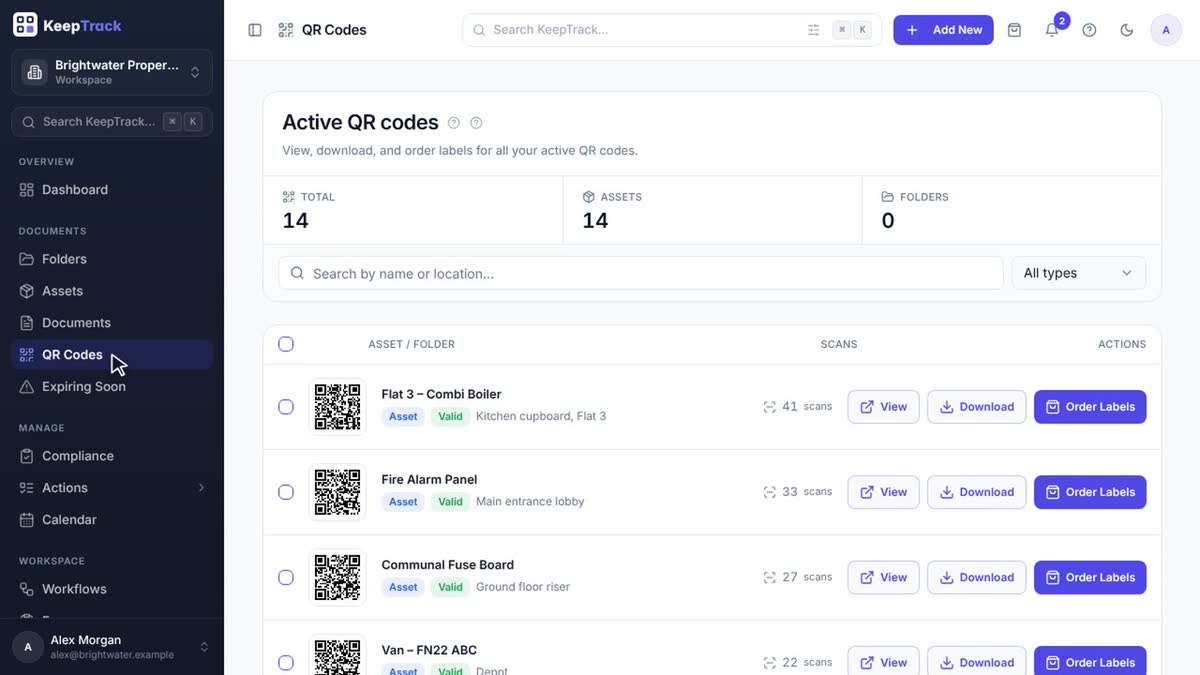
Task: Click scan count icon in Flat 3 – Combi Boiler row
Action: pyautogui.click(x=769, y=407)
